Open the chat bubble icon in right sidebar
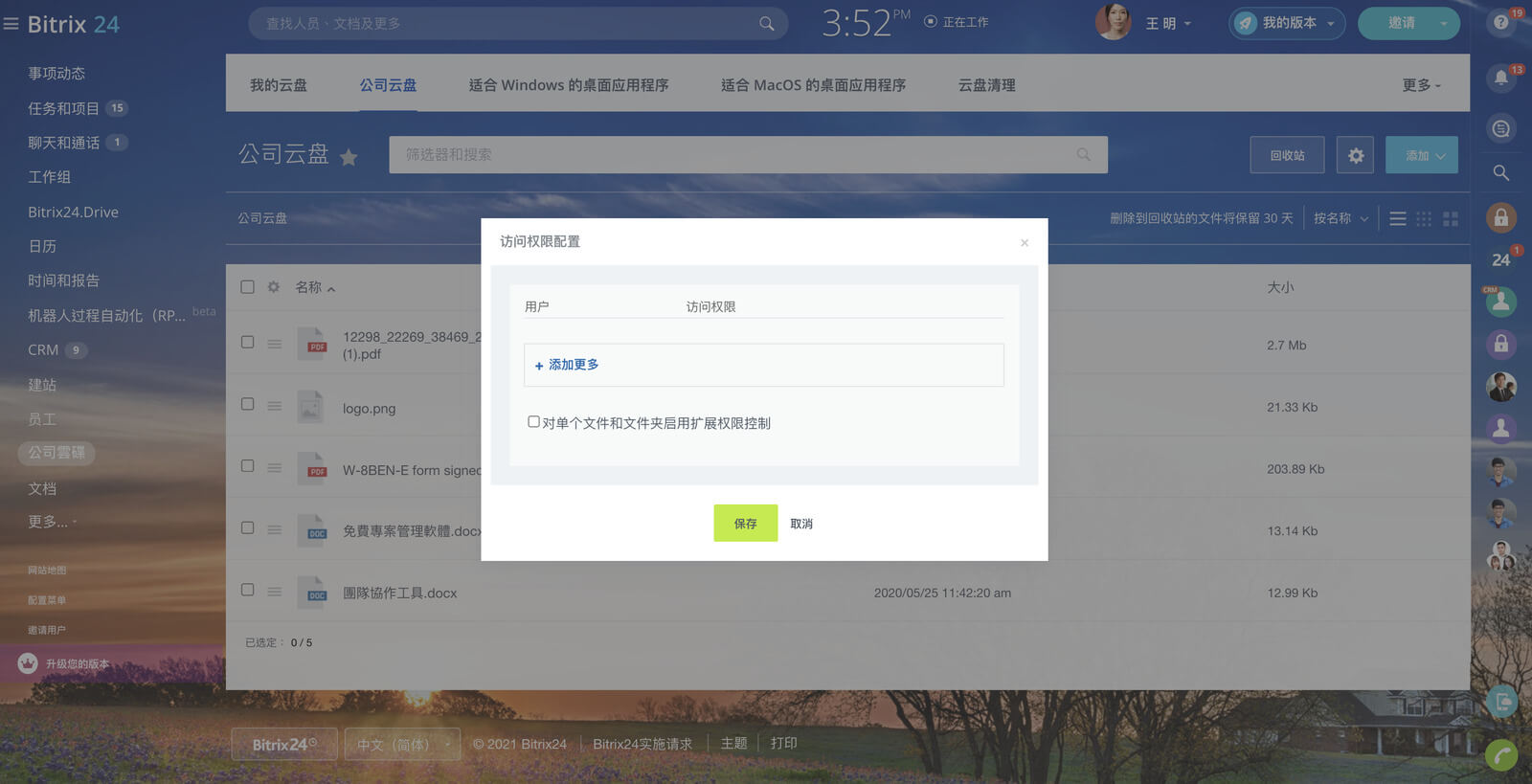Image resolution: width=1532 pixels, height=784 pixels. 1500,128
